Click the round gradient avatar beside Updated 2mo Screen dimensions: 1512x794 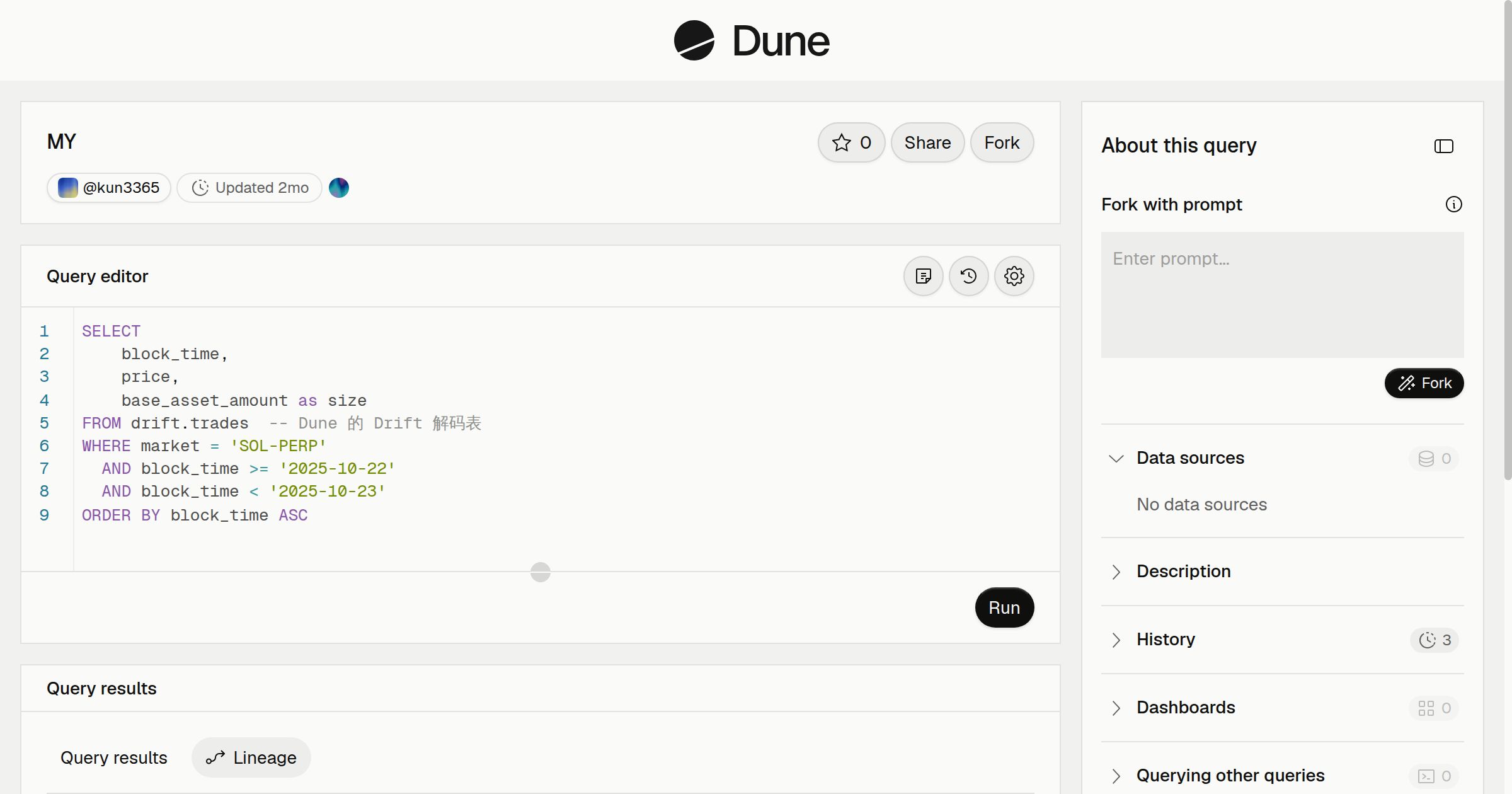coord(339,188)
